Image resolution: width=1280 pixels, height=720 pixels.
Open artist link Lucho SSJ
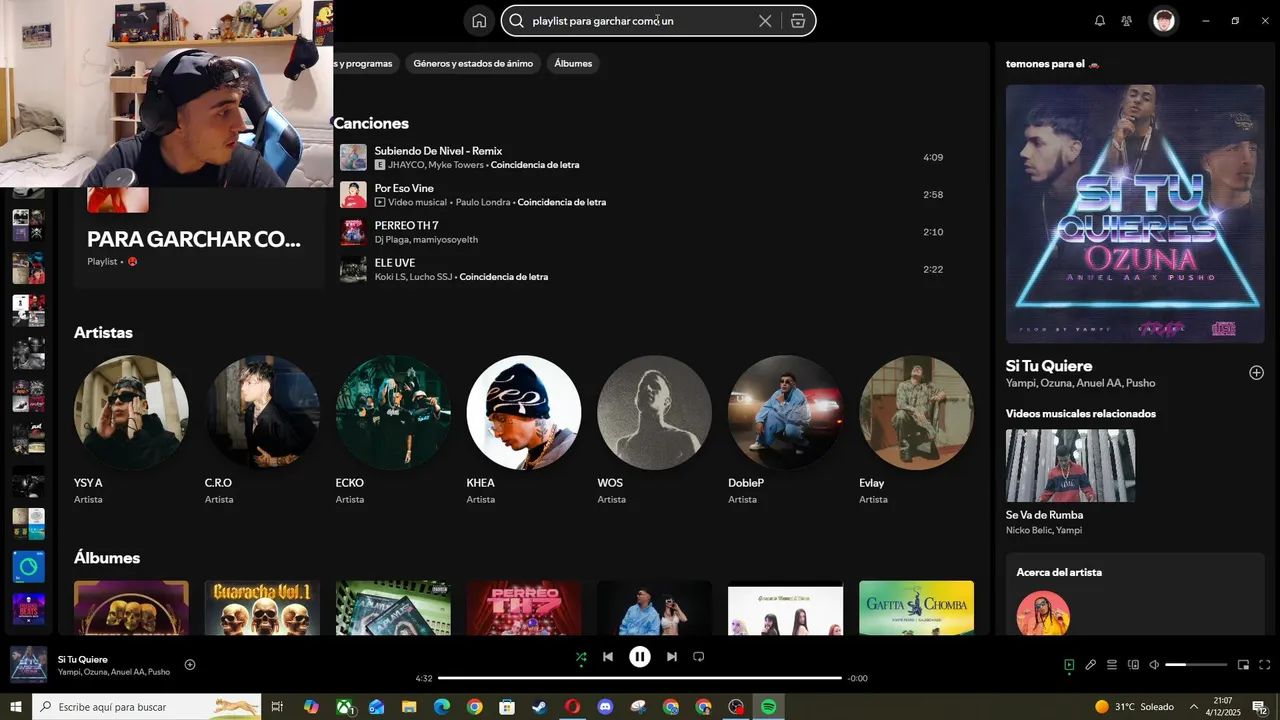tap(430, 277)
